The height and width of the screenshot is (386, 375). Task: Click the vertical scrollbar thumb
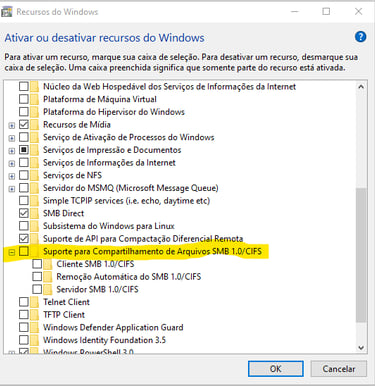[361, 255]
